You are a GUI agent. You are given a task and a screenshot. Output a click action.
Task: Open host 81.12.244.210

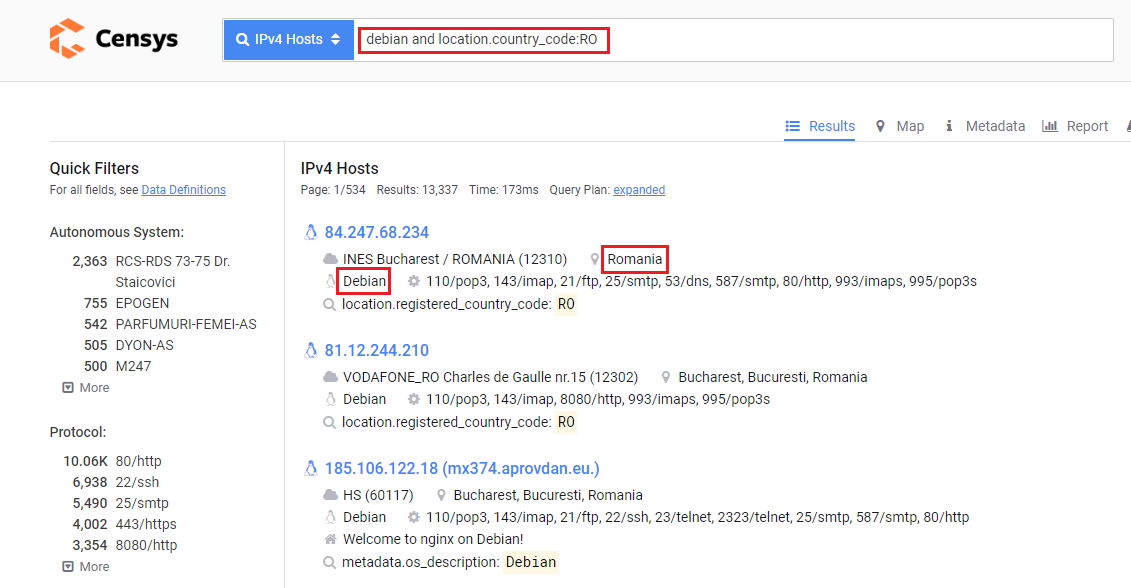(377, 351)
